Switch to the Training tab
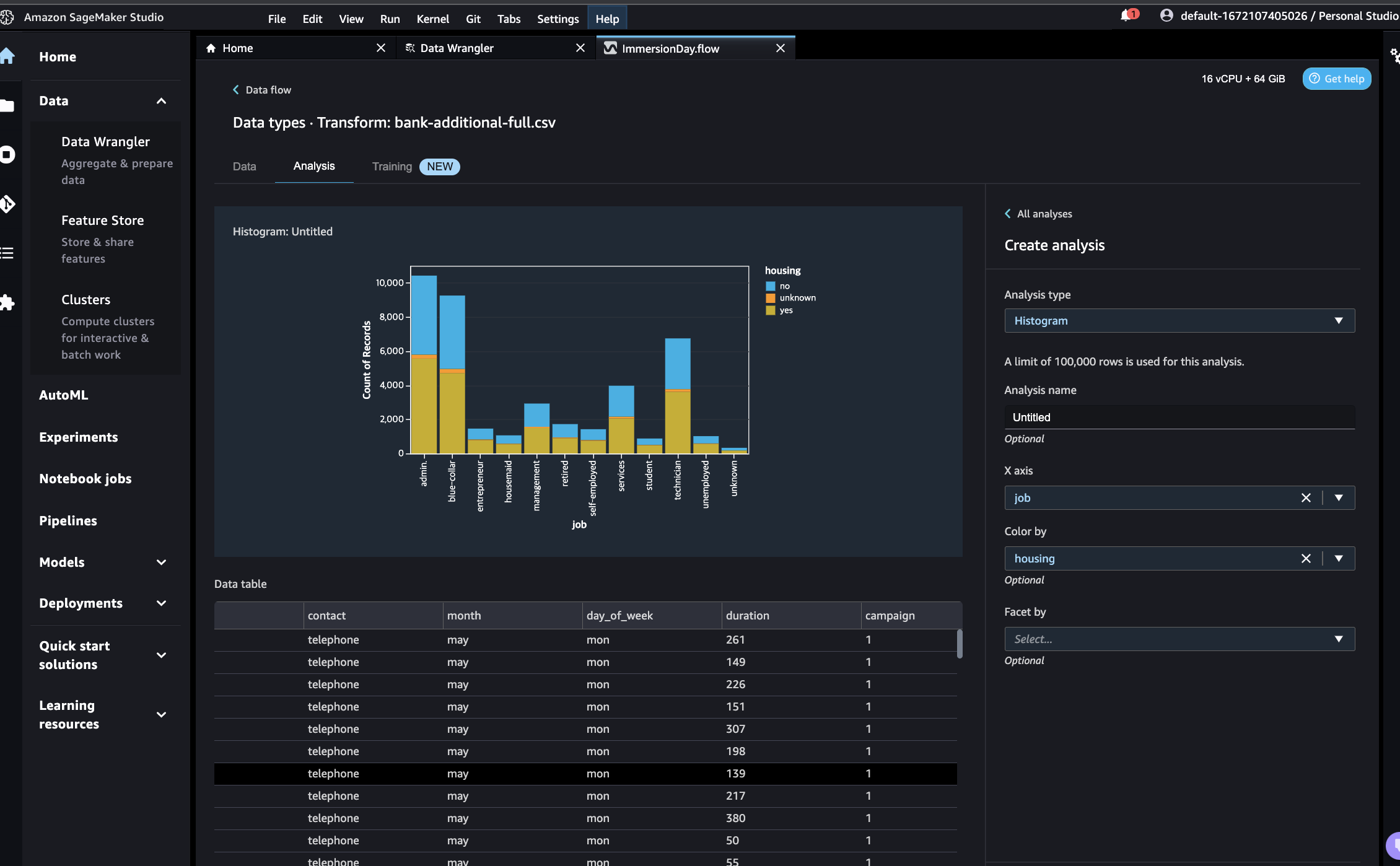Viewport: 1400px width, 866px height. (392, 167)
